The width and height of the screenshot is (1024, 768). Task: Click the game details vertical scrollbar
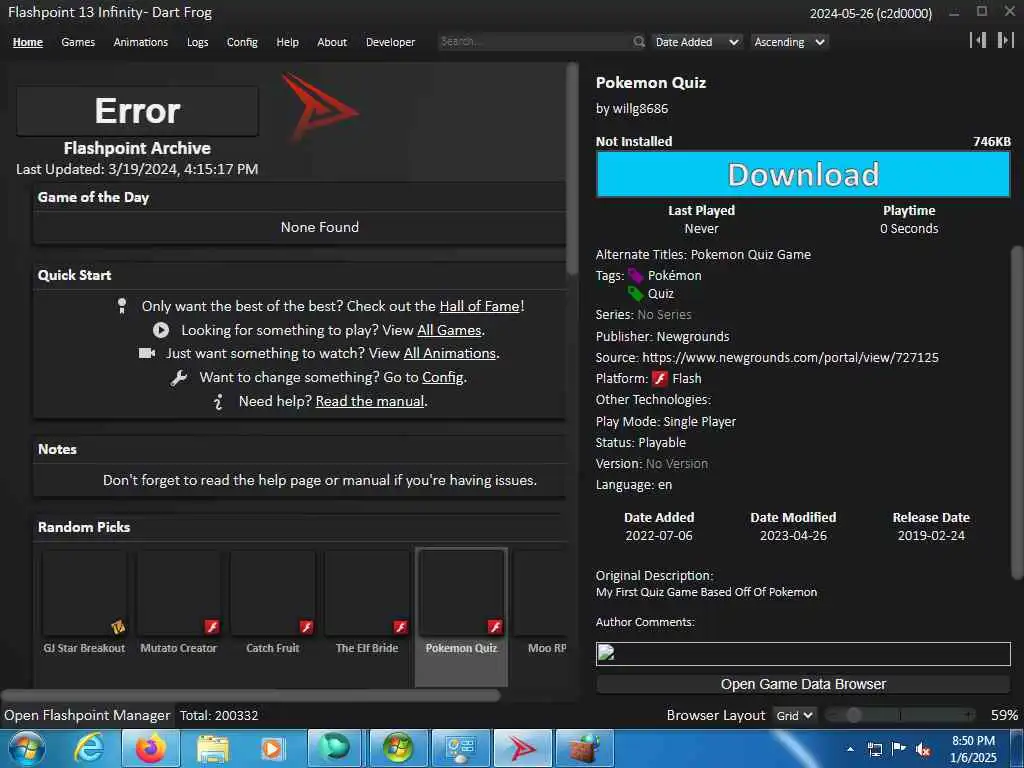click(x=1017, y=413)
